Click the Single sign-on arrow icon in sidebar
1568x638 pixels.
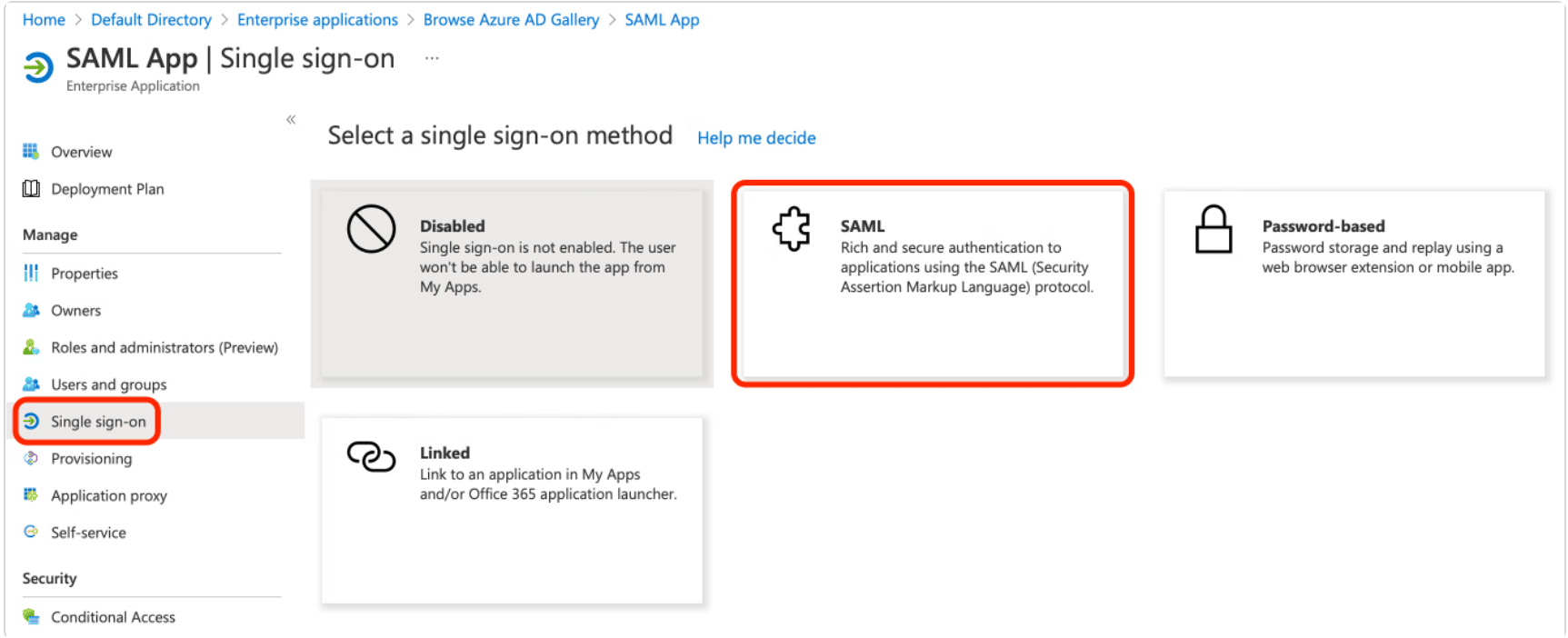(x=31, y=421)
